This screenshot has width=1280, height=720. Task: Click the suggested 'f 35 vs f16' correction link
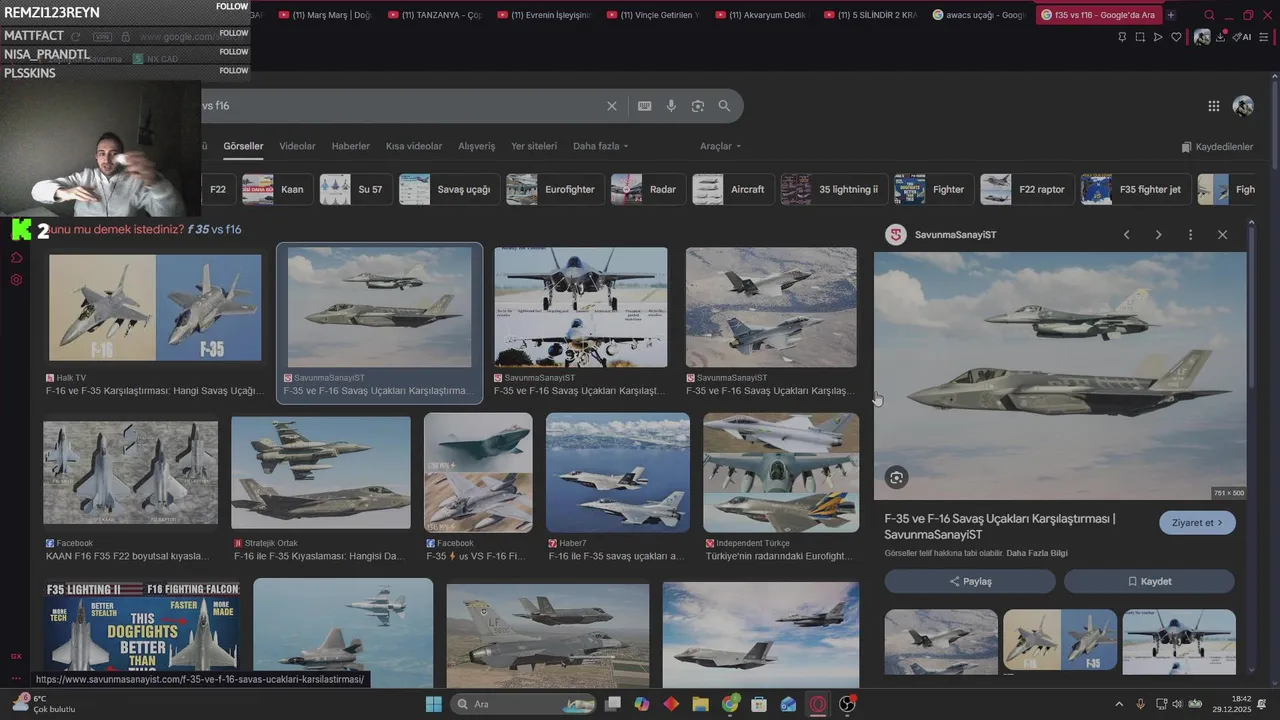tap(214, 229)
